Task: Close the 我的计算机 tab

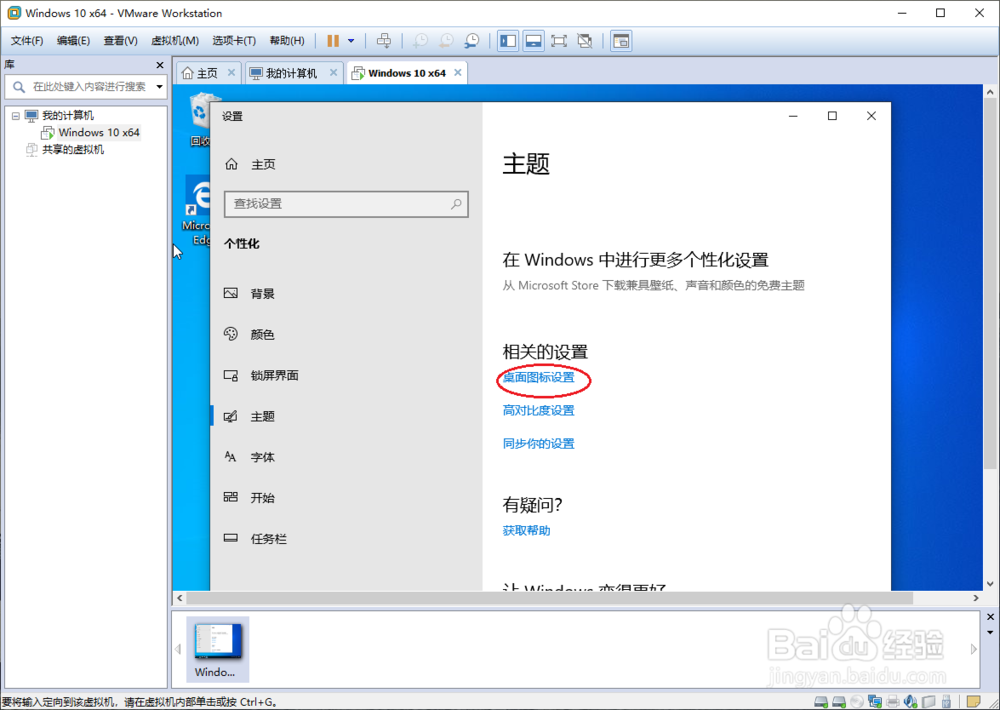Action: click(334, 73)
